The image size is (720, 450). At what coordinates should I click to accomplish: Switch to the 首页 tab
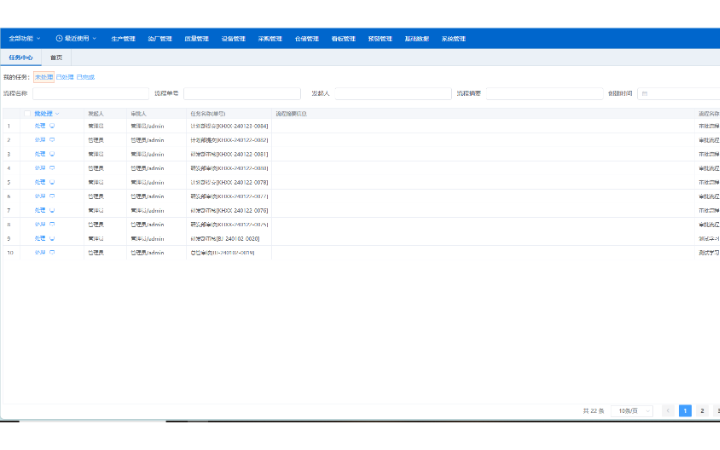(x=57, y=58)
